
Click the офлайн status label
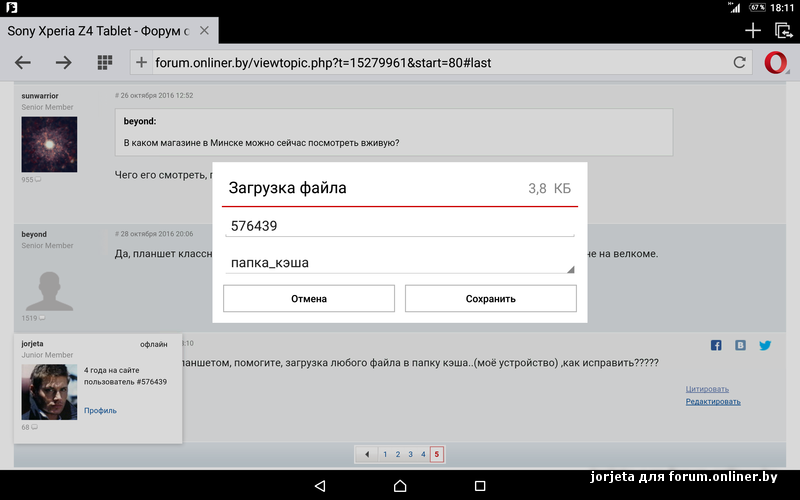coord(154,344)
